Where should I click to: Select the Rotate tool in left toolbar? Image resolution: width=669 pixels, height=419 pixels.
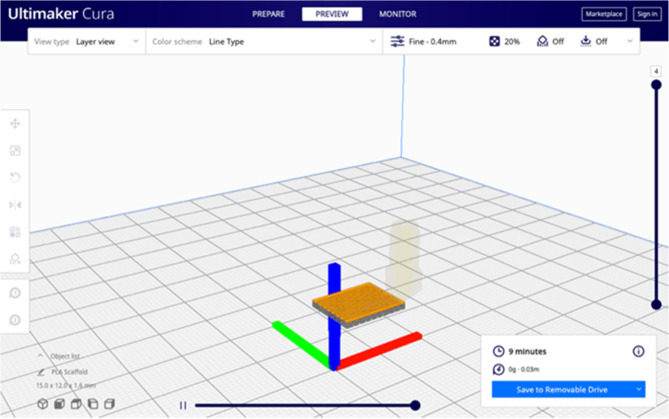(x=15, y=177)
